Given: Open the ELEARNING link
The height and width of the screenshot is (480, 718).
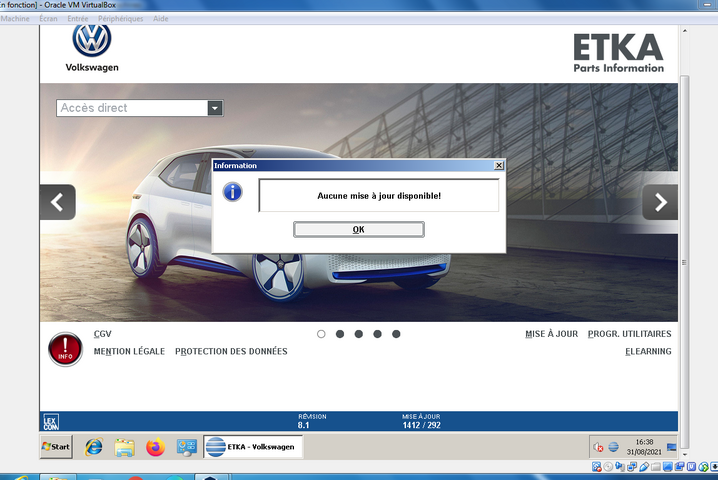Looking at the screenshot, I should click(x=648, y=351).
